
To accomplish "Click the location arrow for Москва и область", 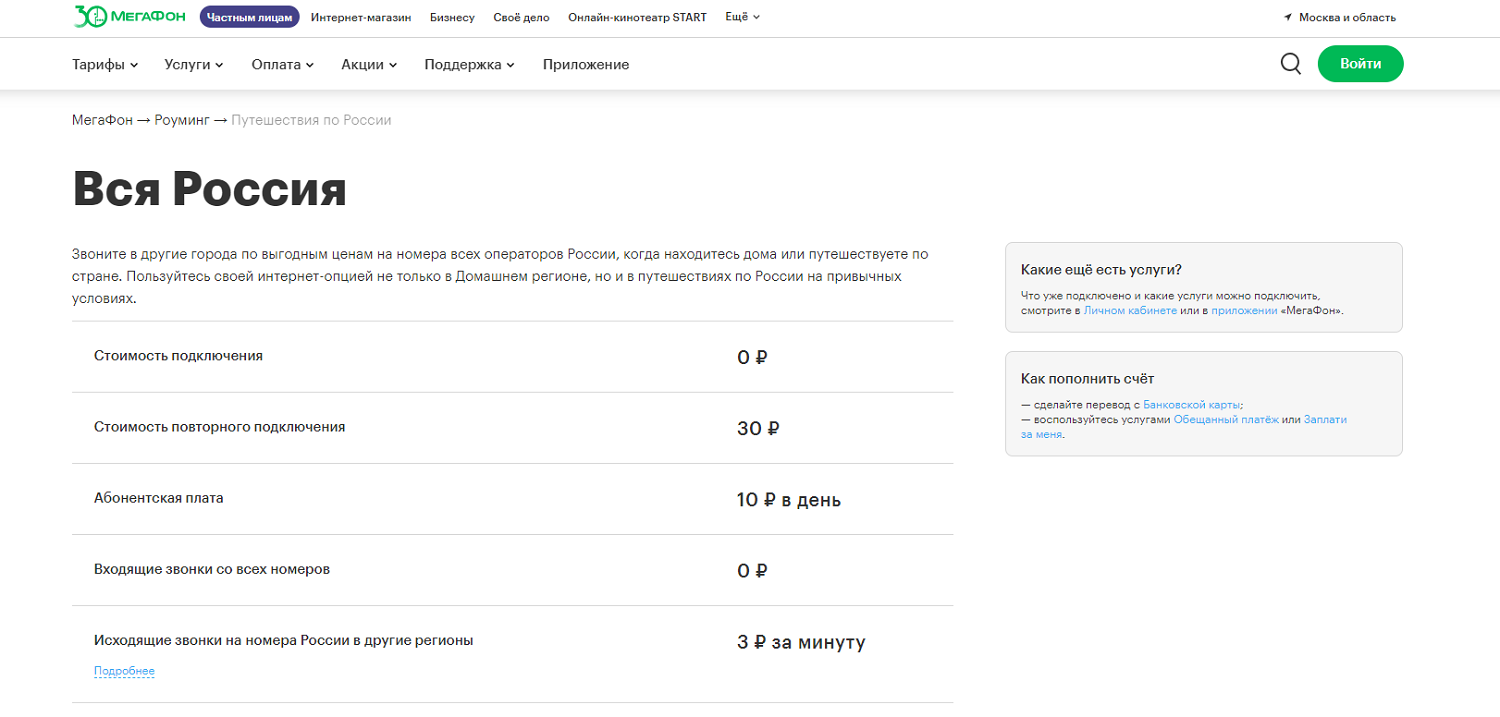I will tap(1288, 18).
